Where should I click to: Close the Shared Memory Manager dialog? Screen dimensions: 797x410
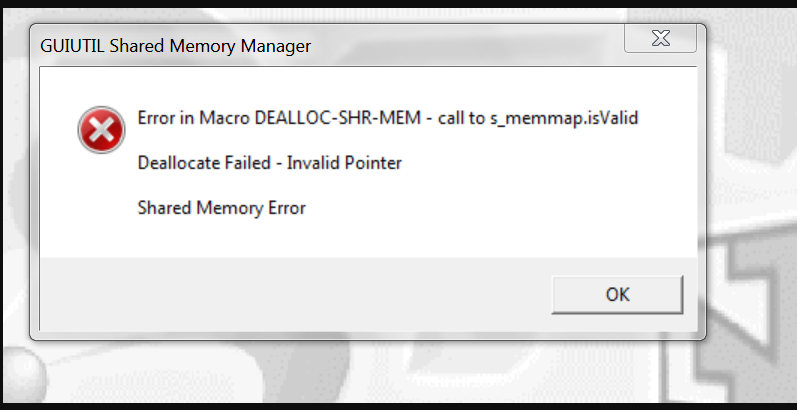[660, 38]
